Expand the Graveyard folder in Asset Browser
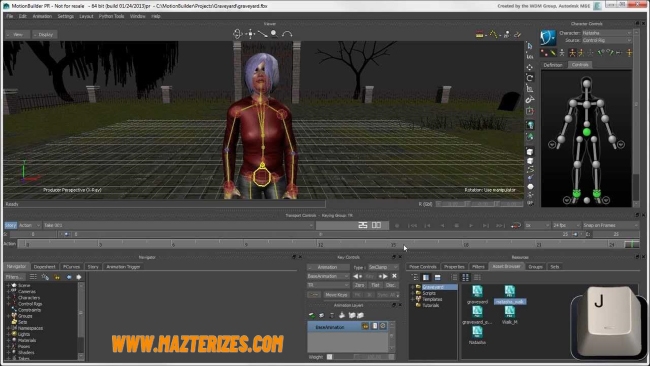Viewport: 650px width, 366px height. pyautogui.click(x=412, y=287)
